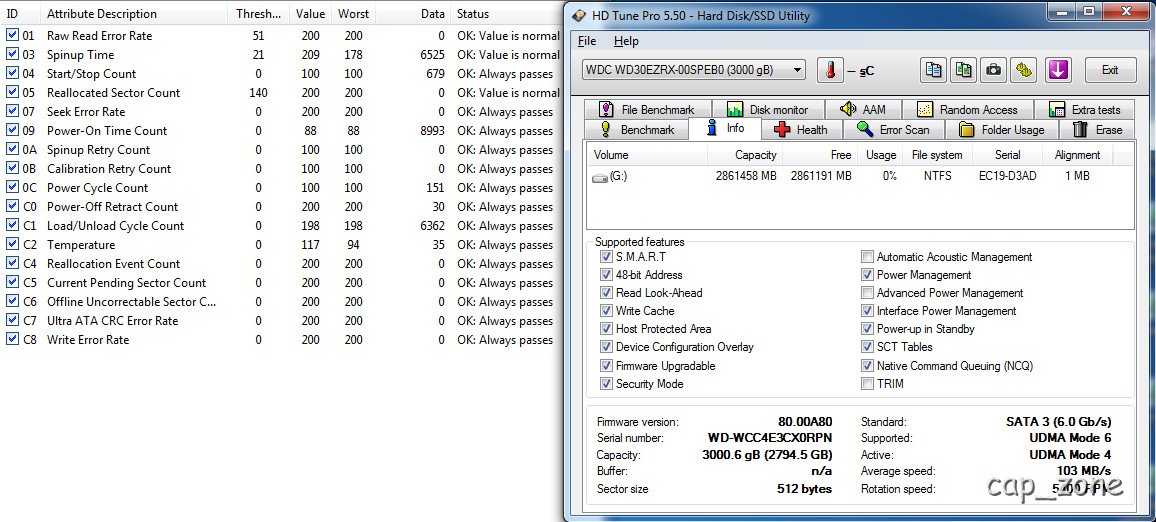Click the purple down-arrow icon
Viewport: 1156px width, 522px height.
click(x=1058, y=70)
